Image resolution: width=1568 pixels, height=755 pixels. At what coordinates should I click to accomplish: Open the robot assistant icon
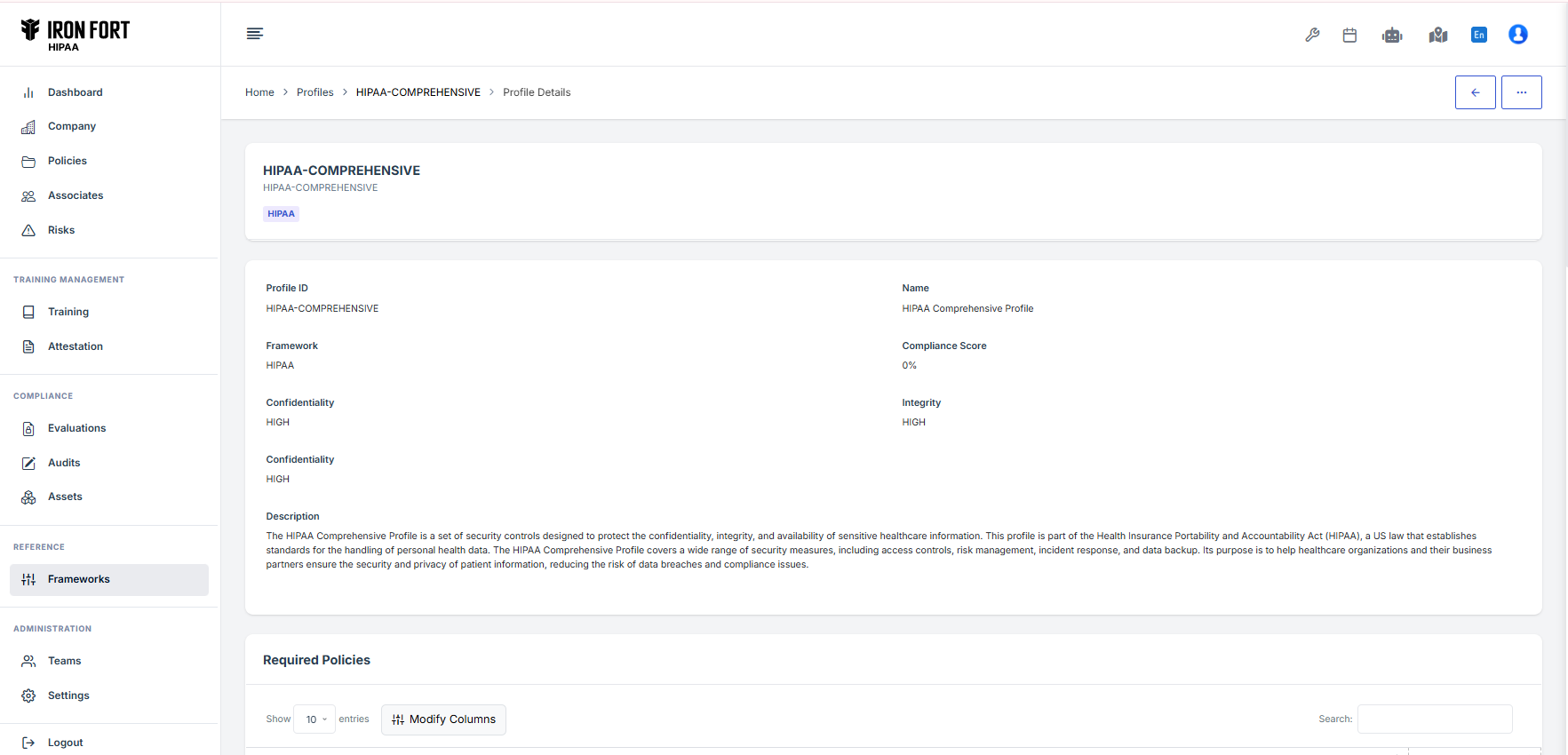pos(1392,35)
